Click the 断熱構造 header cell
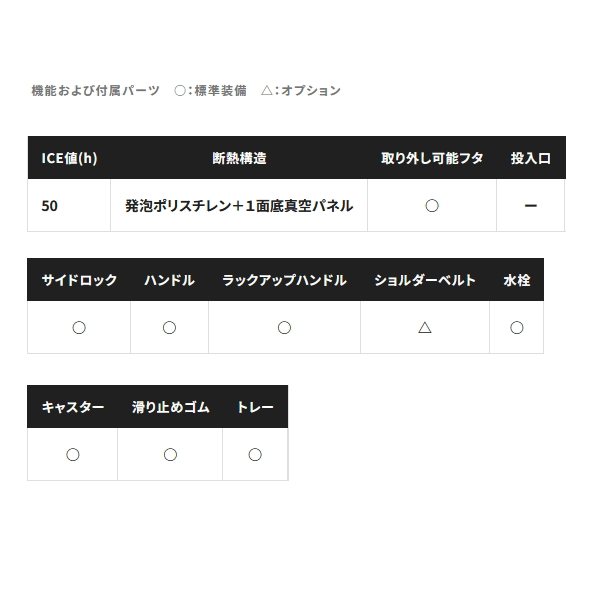This screenshot has height=600, width=600. (x=239, y=158)
